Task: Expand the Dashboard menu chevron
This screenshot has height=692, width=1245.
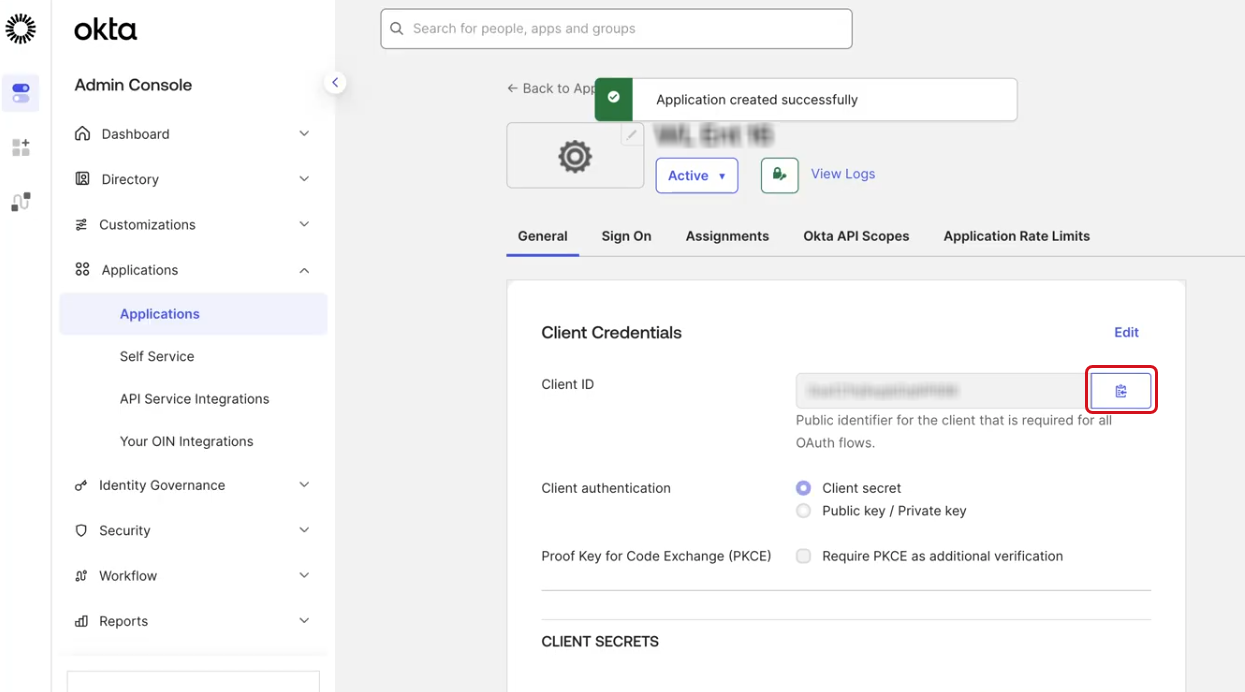Action: (304, 133)
